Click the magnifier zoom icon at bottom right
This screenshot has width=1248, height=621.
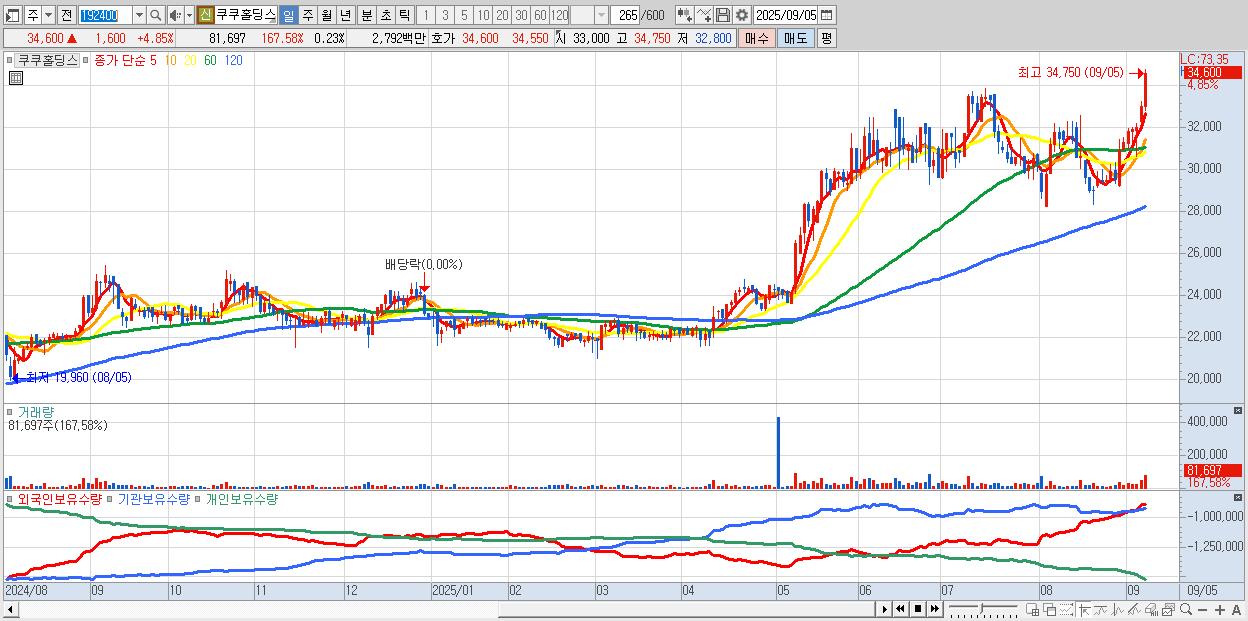coord(1185,610)
